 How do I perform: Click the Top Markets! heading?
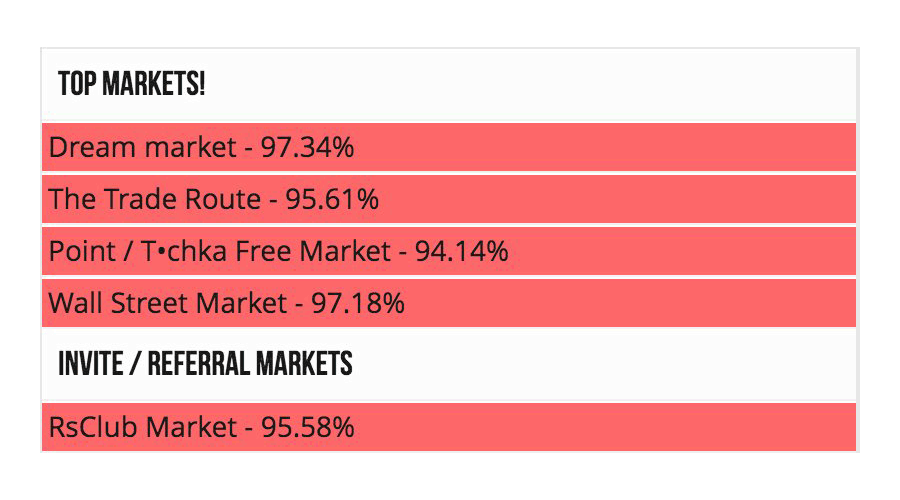coord(131,84)
